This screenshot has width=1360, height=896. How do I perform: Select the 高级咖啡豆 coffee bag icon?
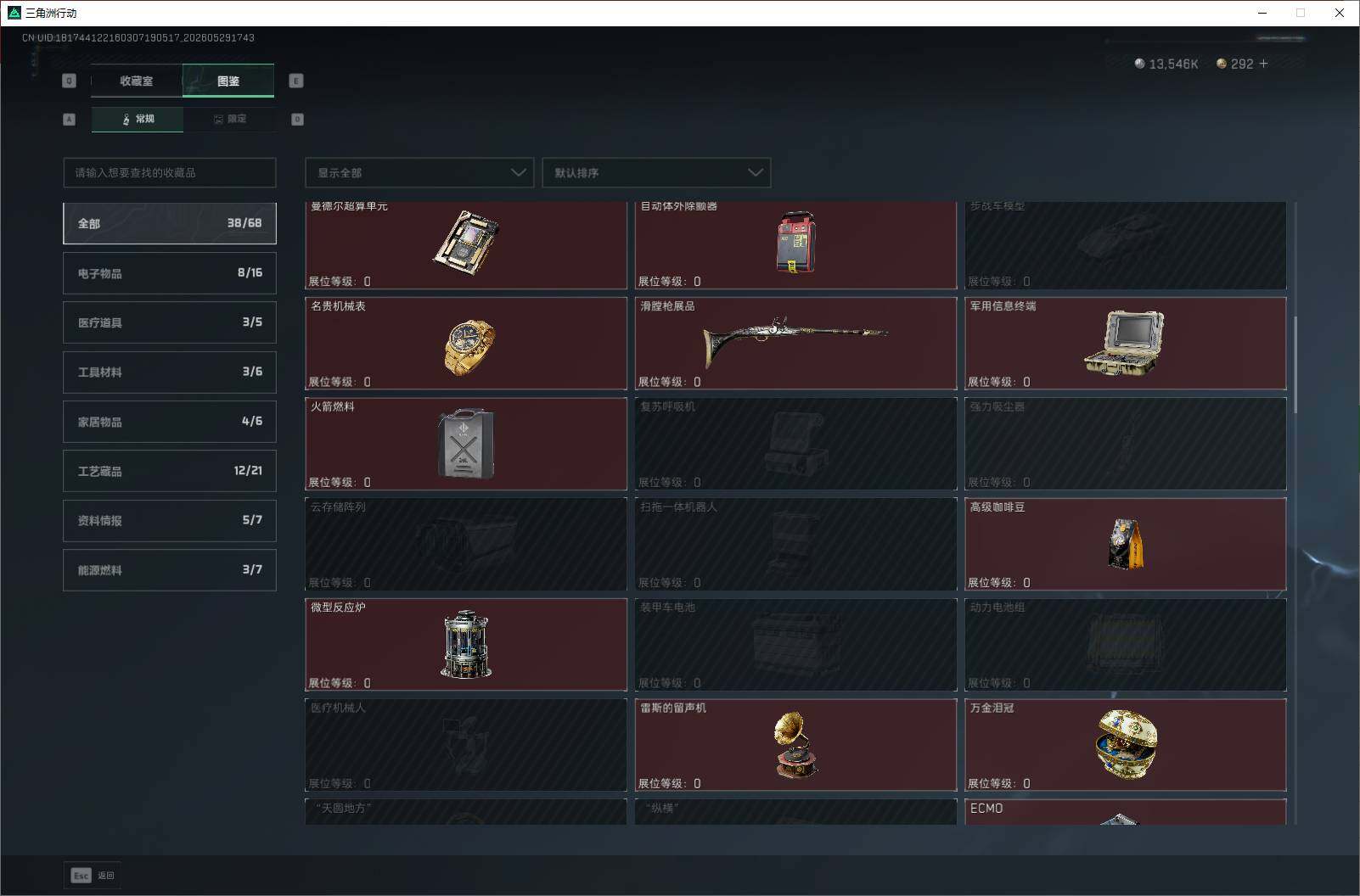point(1126,543)
